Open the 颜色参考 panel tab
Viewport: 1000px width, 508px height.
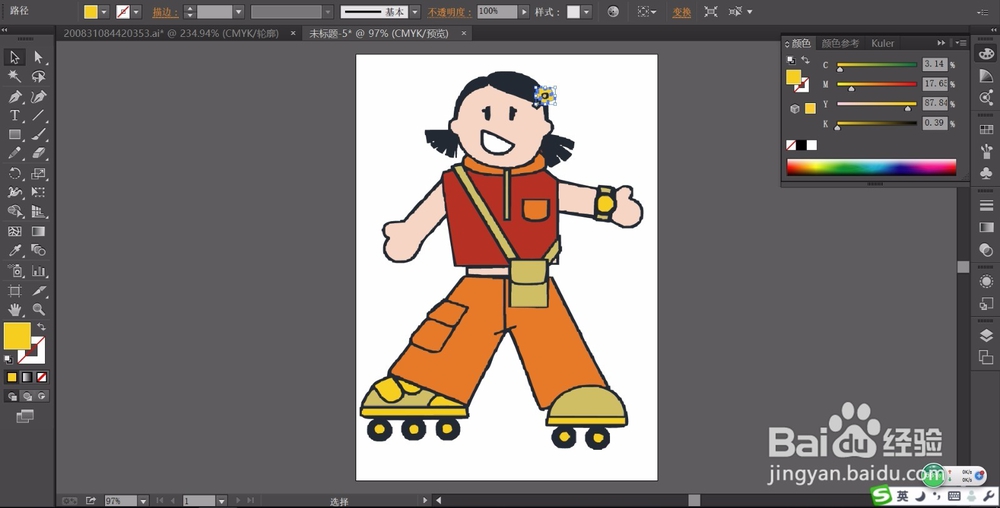coord(840,43)
